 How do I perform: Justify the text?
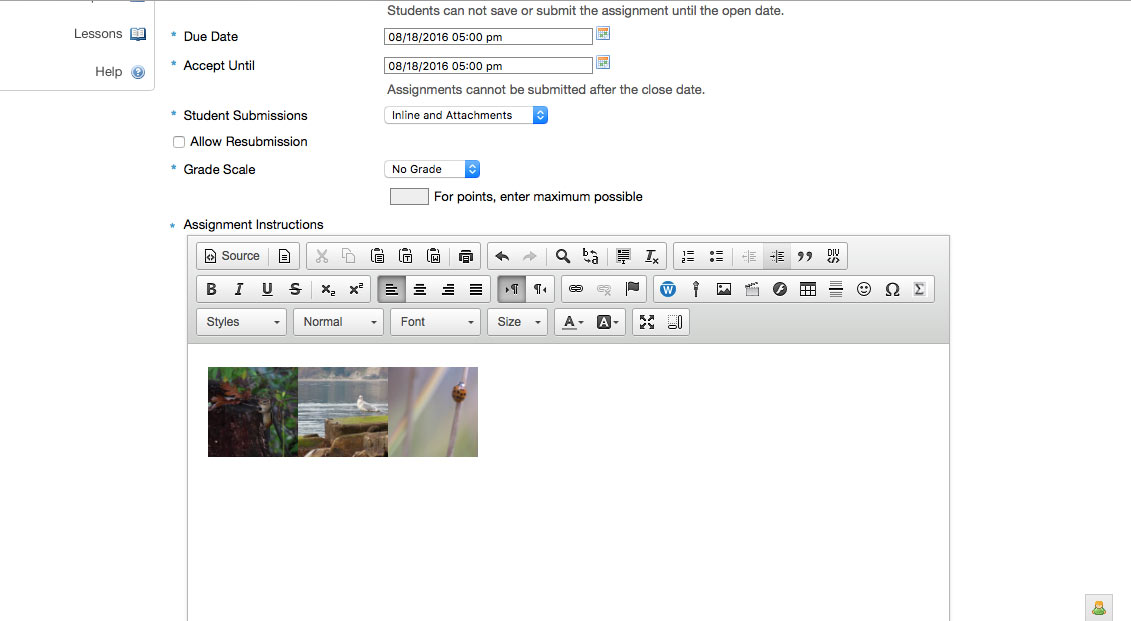click(x=476, y=289)
